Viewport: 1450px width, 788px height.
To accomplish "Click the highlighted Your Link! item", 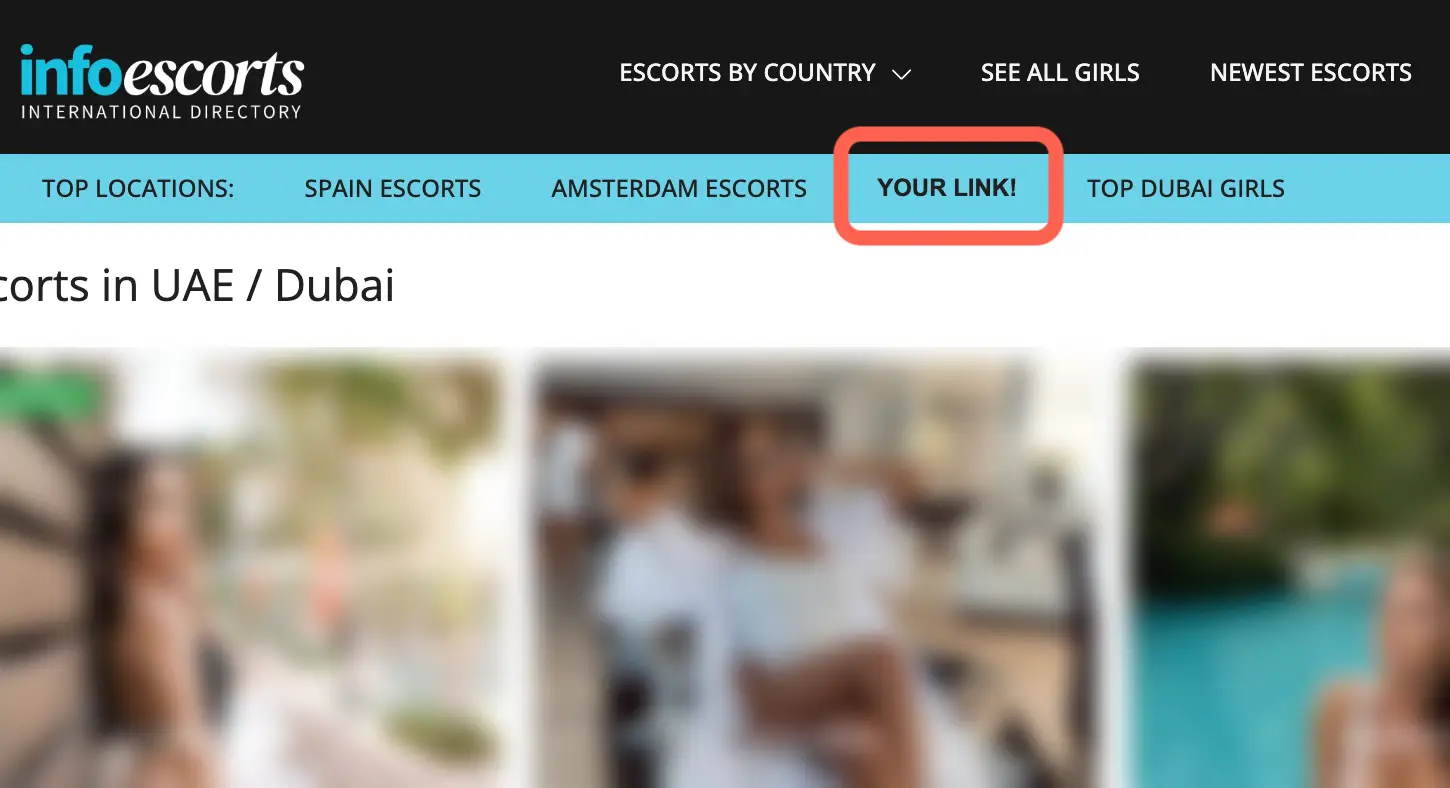I will coord(947,187).
